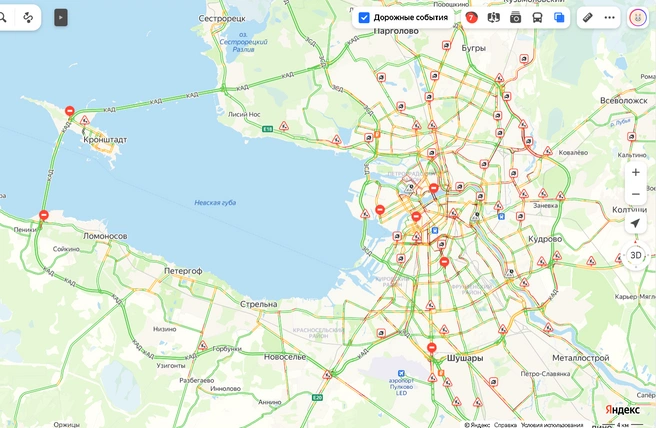Image resolution: width=656 pixels, height=428 pixels.
Task: Enable public transport bus layer
Action: click(537, 18)
